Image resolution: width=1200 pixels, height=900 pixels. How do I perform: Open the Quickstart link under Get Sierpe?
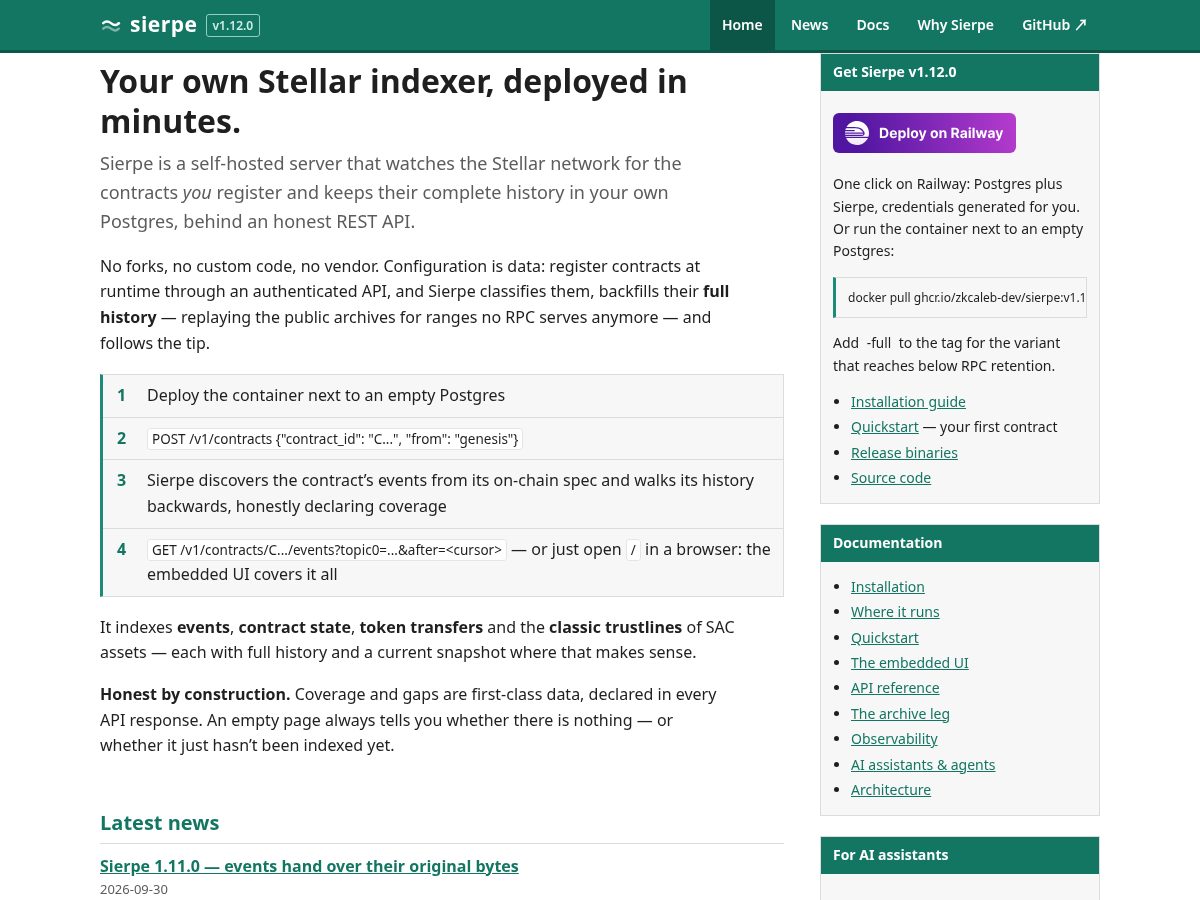coord(884,427)
